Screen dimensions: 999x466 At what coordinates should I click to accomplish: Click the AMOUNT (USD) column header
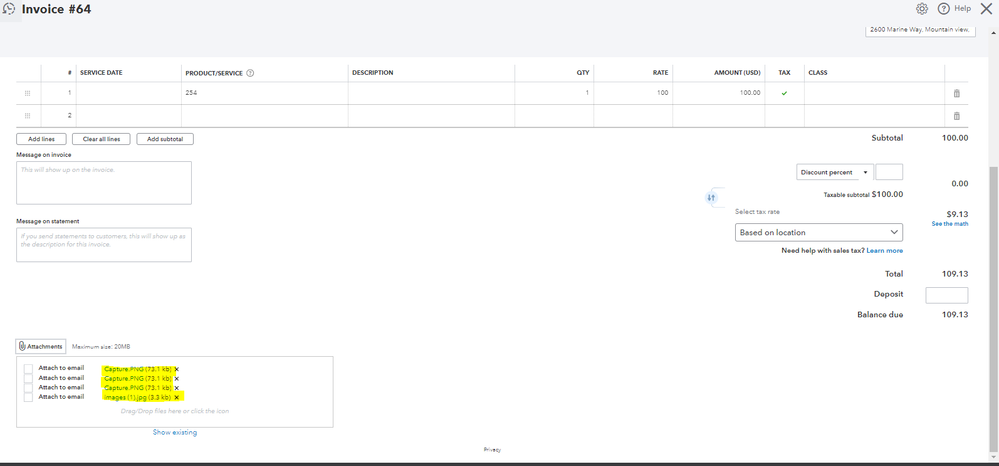click(x=737, y=73)
